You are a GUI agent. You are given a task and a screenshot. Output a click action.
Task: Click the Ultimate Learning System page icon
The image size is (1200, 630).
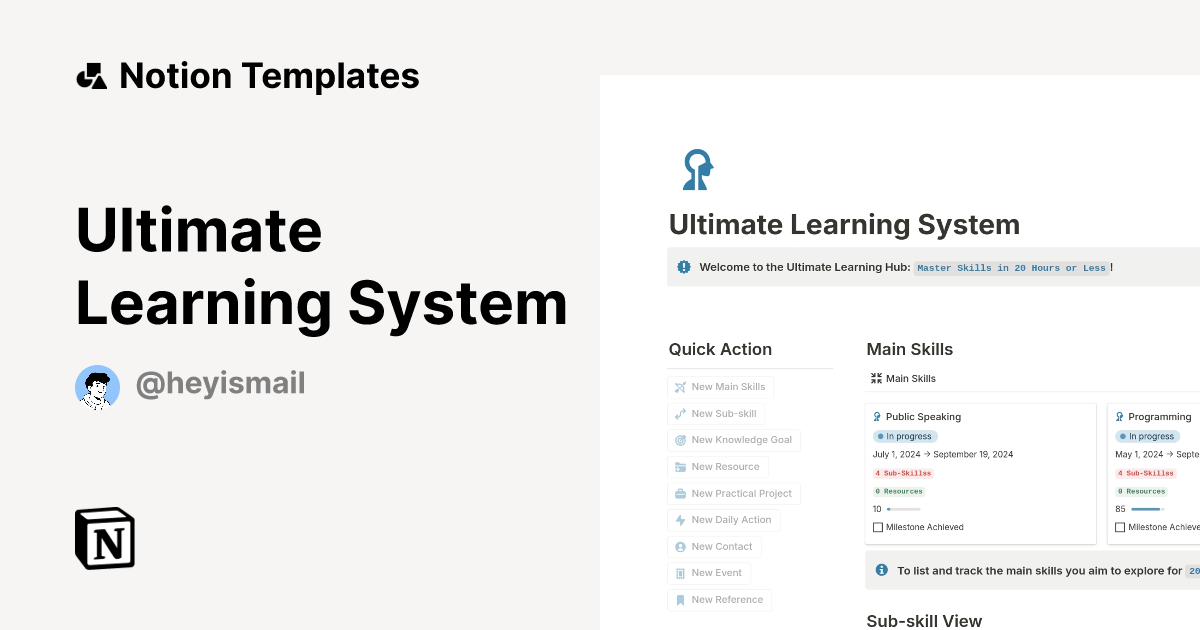(x=697, y=169)
